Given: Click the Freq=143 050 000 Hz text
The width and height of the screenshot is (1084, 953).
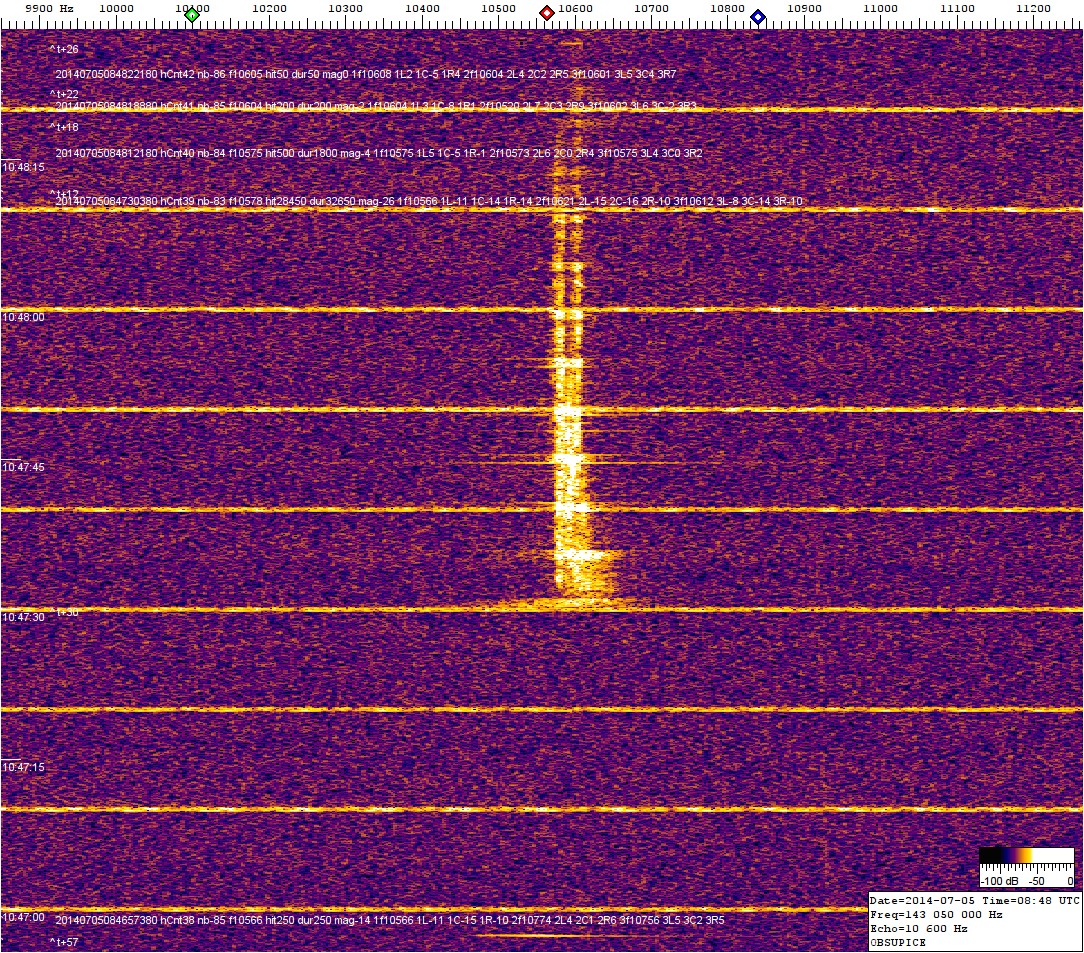Looking at the screenshot, I should tap(936, 915).
